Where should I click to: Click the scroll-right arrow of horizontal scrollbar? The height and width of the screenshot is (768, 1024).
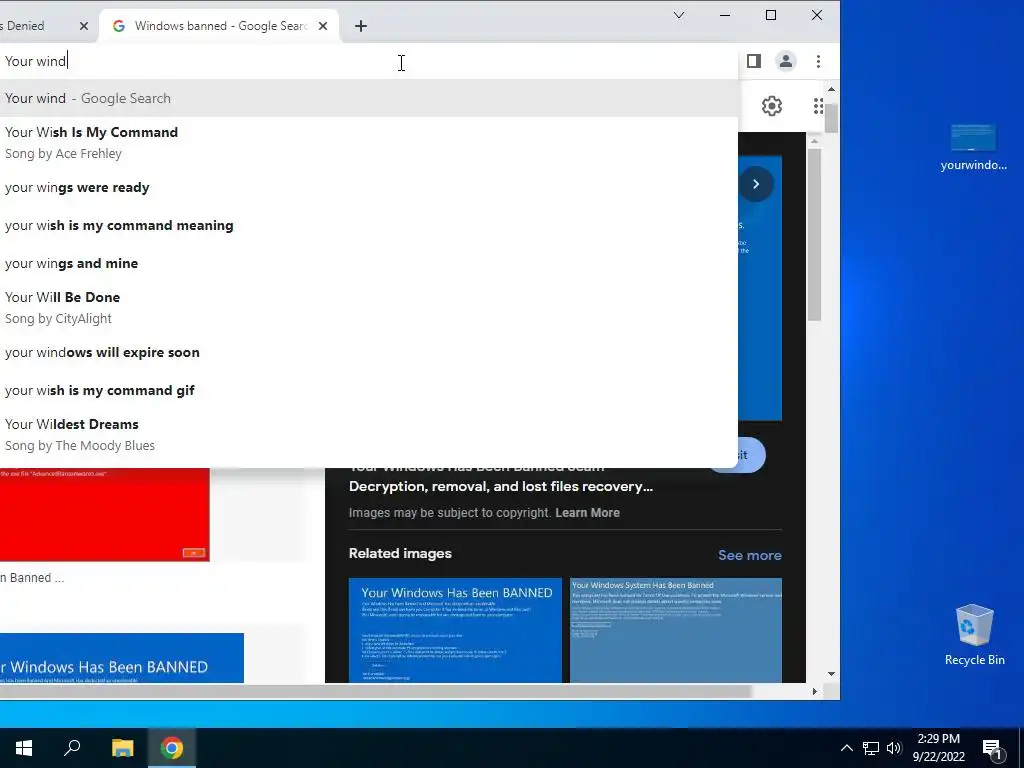click(x=814, y=691)
